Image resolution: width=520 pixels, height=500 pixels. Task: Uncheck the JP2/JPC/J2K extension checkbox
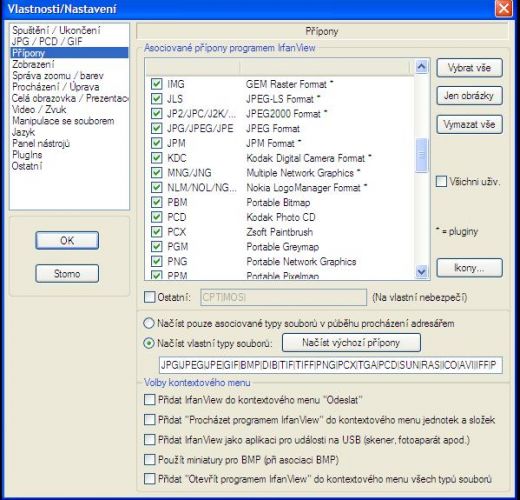[157, 113]
